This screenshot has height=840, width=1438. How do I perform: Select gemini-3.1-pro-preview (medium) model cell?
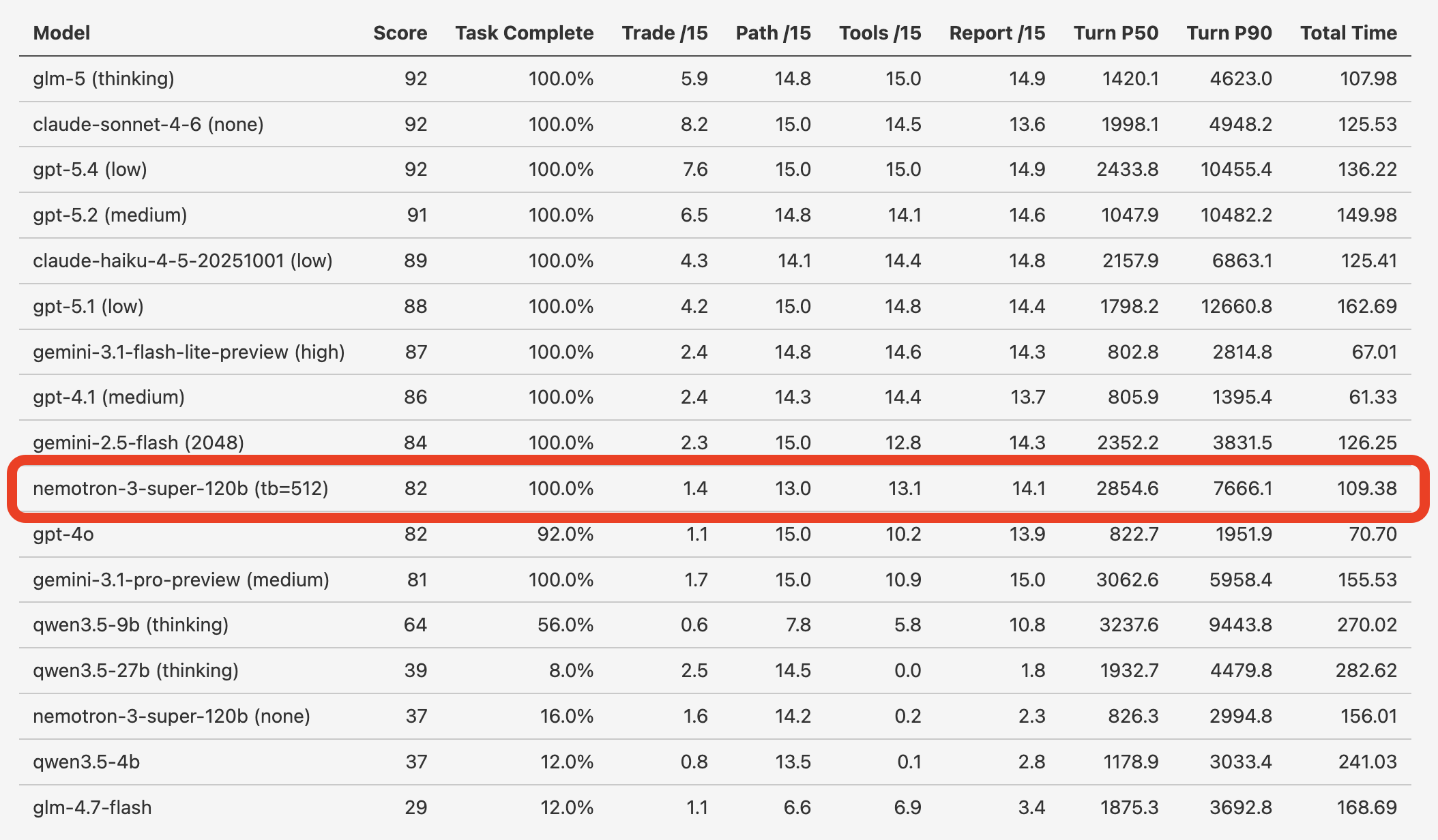(x=181, y=580)
